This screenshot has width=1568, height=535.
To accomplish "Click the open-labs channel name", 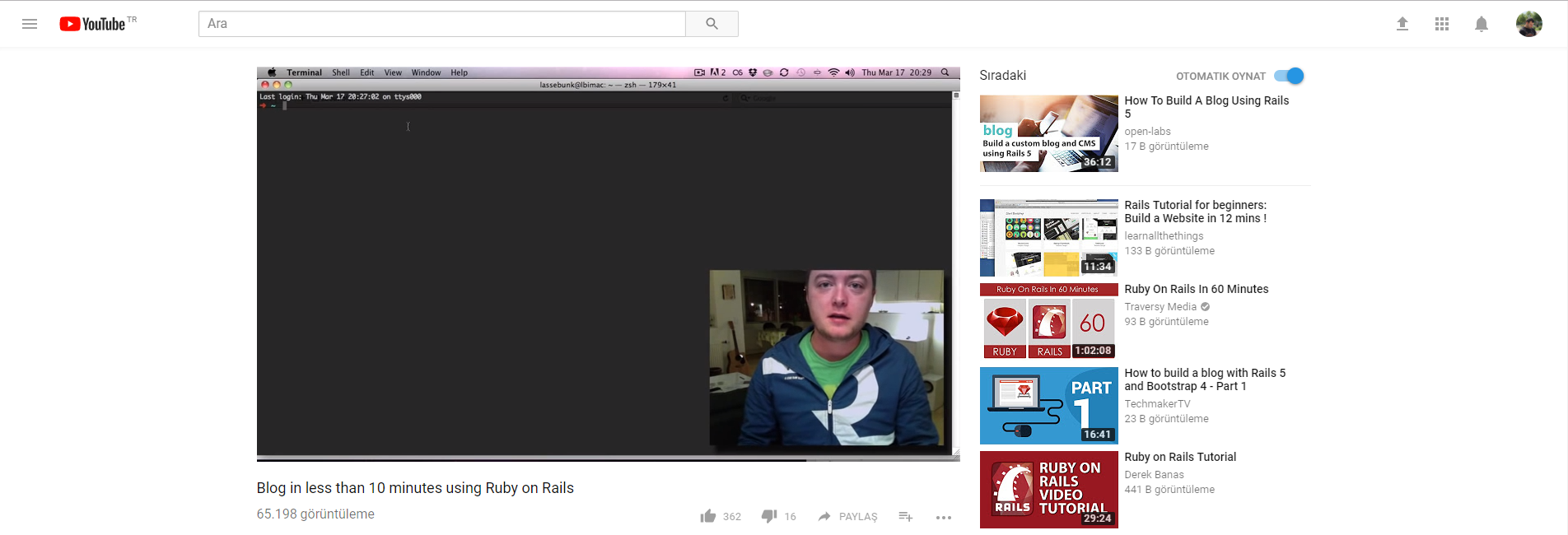I will pyautogui.click(x=1147, y=132).
